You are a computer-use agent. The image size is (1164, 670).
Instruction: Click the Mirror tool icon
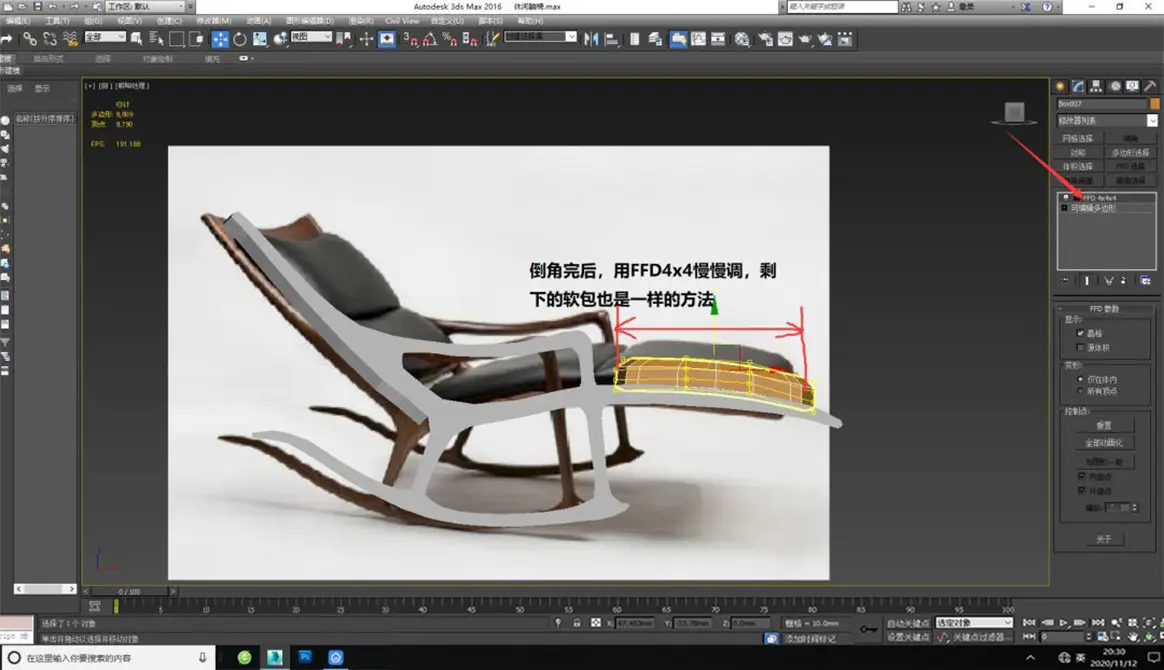click(x=591, y=39)
